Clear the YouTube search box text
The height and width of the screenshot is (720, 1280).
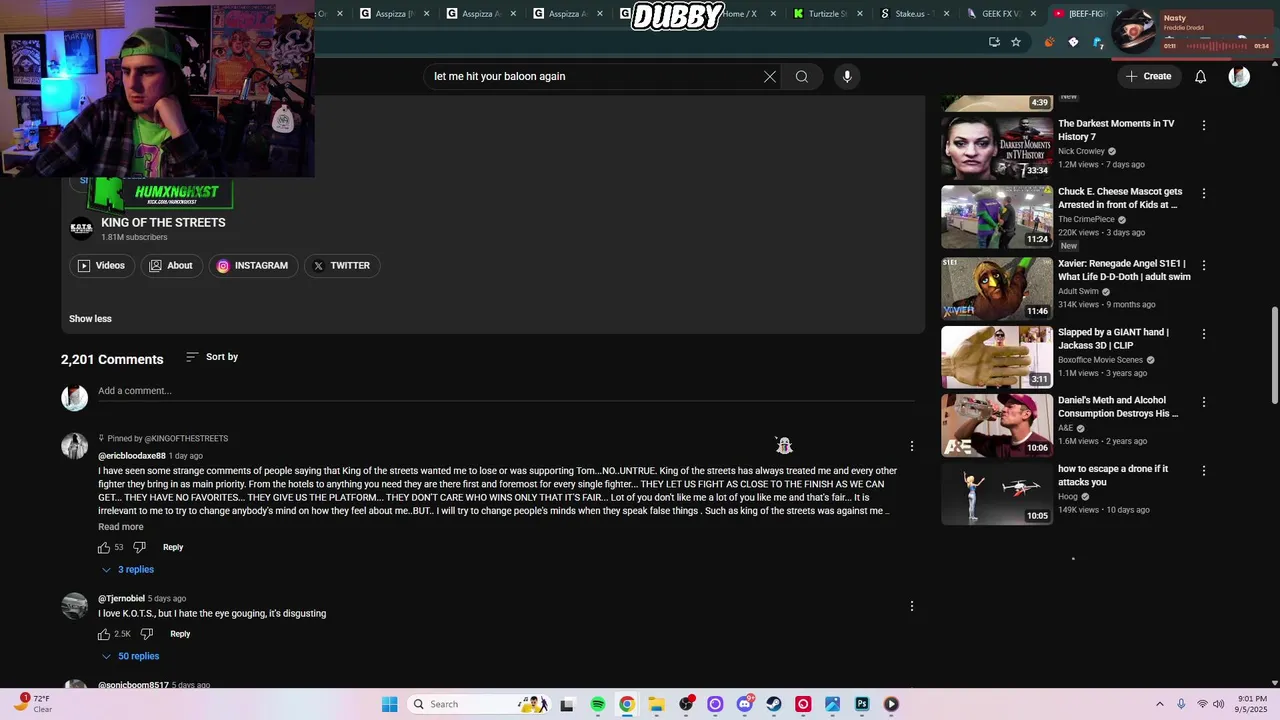click(770, 76)
